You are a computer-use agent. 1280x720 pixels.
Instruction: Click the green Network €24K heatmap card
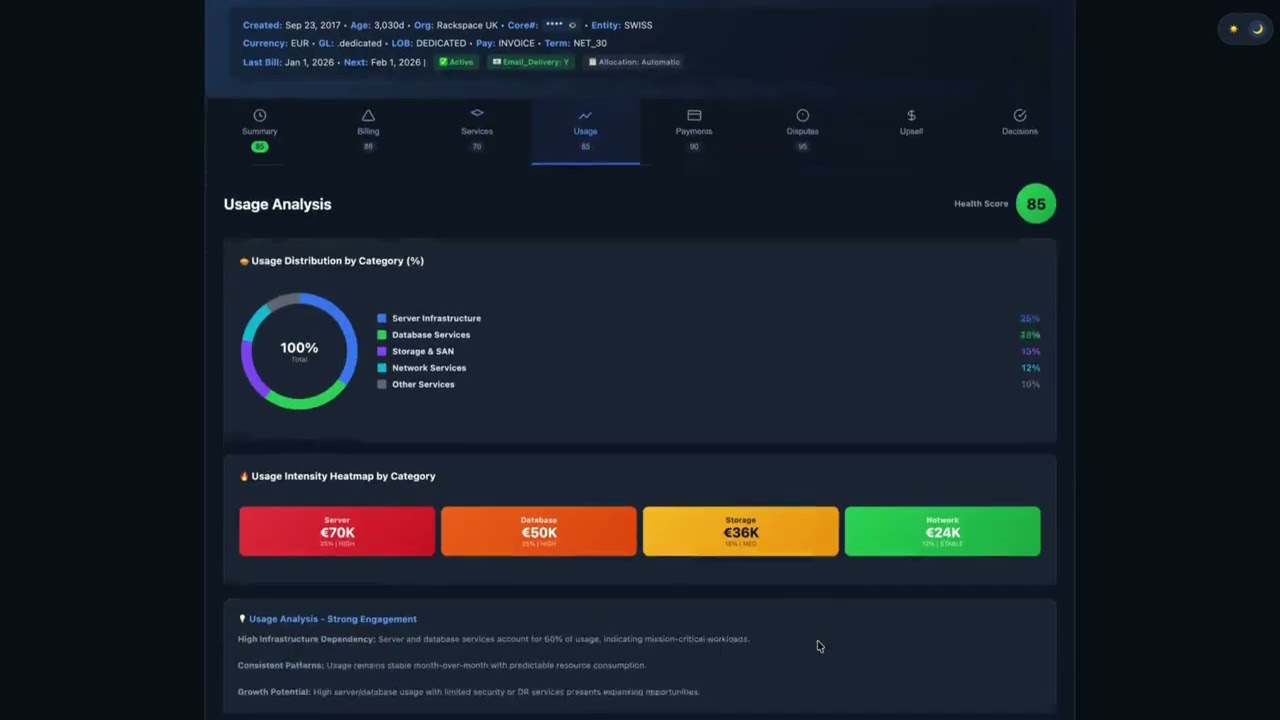[x=942, y=531]
